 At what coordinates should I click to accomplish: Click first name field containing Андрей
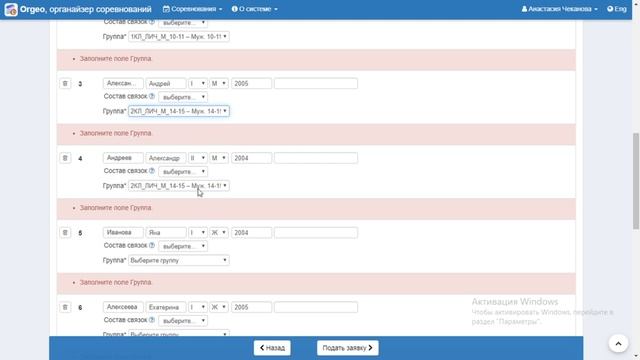(x=166, y=83)
